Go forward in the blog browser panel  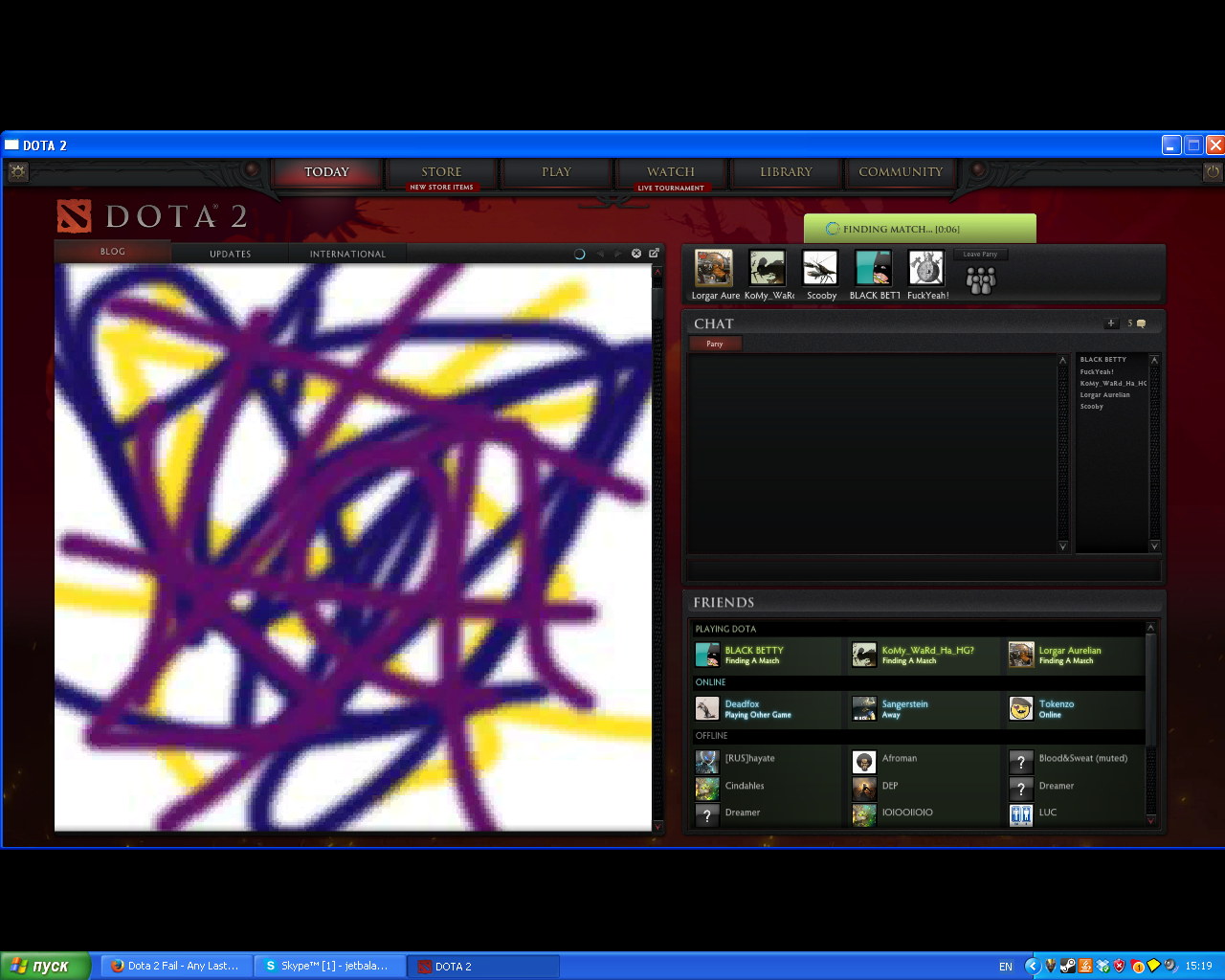[618, 254]
